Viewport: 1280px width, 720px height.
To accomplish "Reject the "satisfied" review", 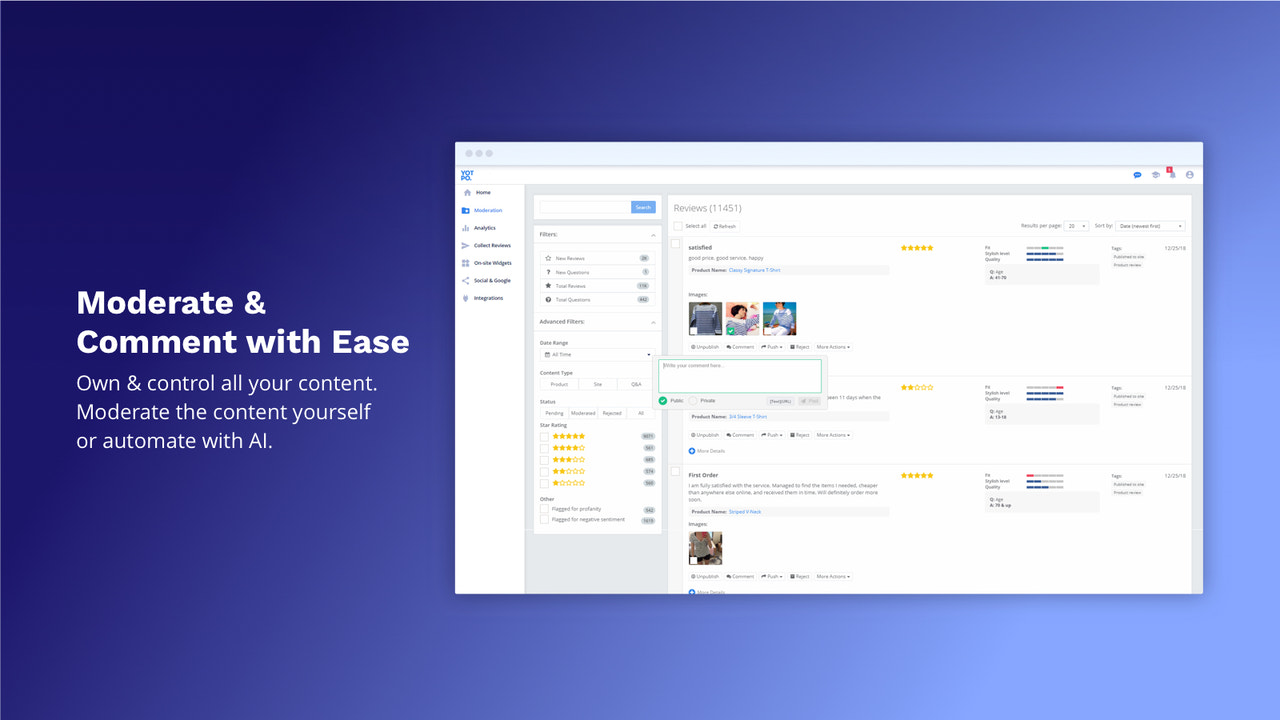I will pyautogui.click(x=799, y=347).
